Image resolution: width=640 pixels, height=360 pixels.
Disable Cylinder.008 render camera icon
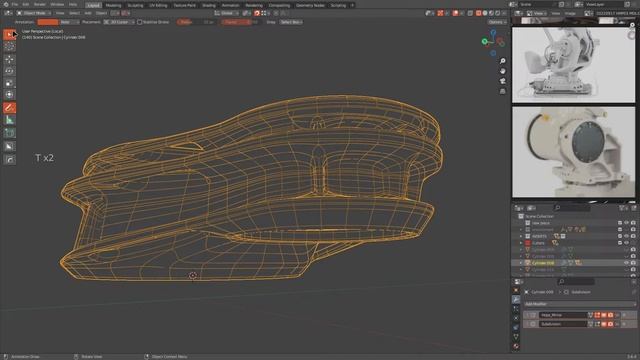pyautogui.click(x=633, y=263)
